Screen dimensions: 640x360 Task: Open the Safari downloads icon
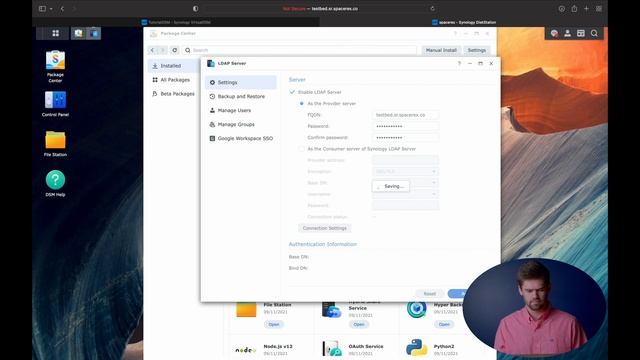pyautogui.click(x=562, y=9)
